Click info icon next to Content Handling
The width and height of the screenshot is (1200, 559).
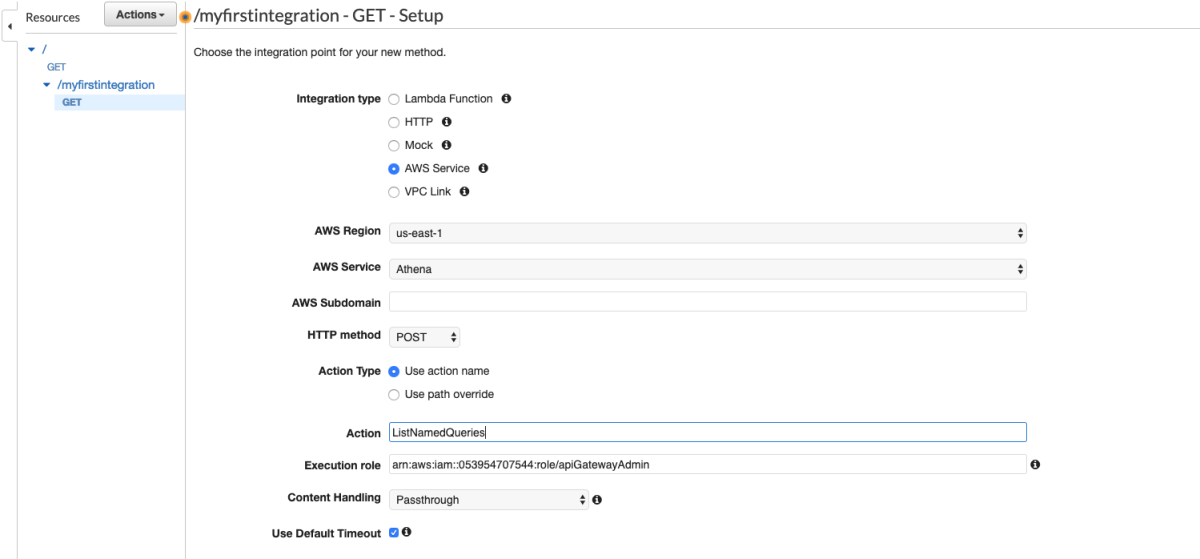(x=597, y=499)
